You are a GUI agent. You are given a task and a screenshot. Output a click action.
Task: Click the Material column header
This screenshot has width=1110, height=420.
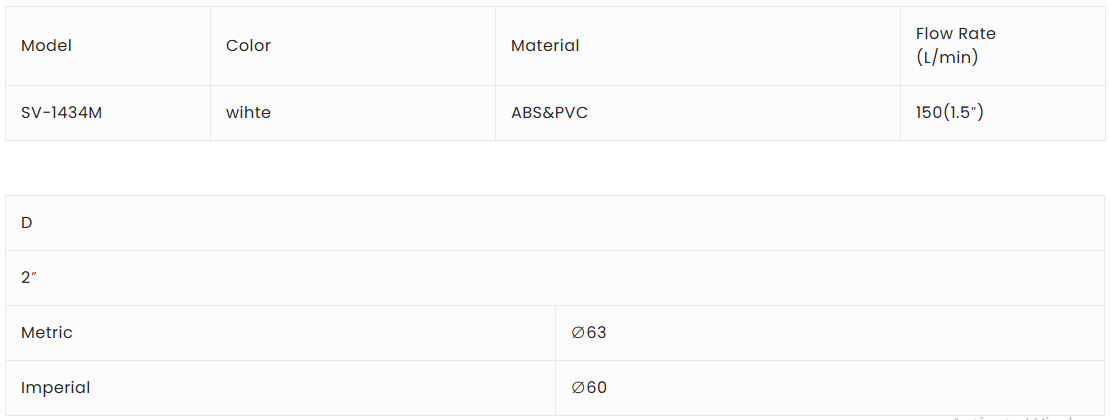coord(545,45)
